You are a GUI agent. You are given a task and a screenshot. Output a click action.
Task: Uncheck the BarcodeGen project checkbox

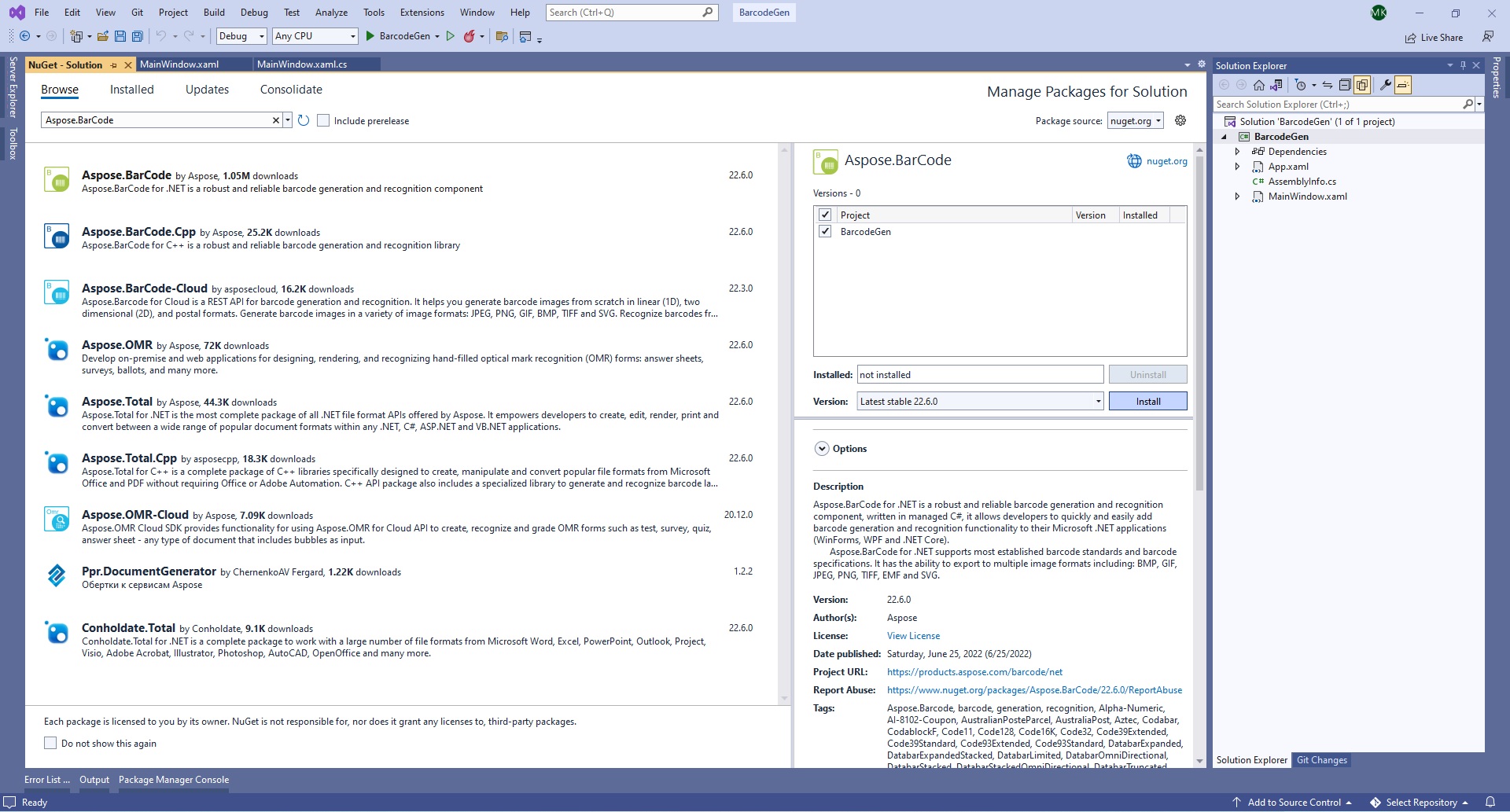825,231
